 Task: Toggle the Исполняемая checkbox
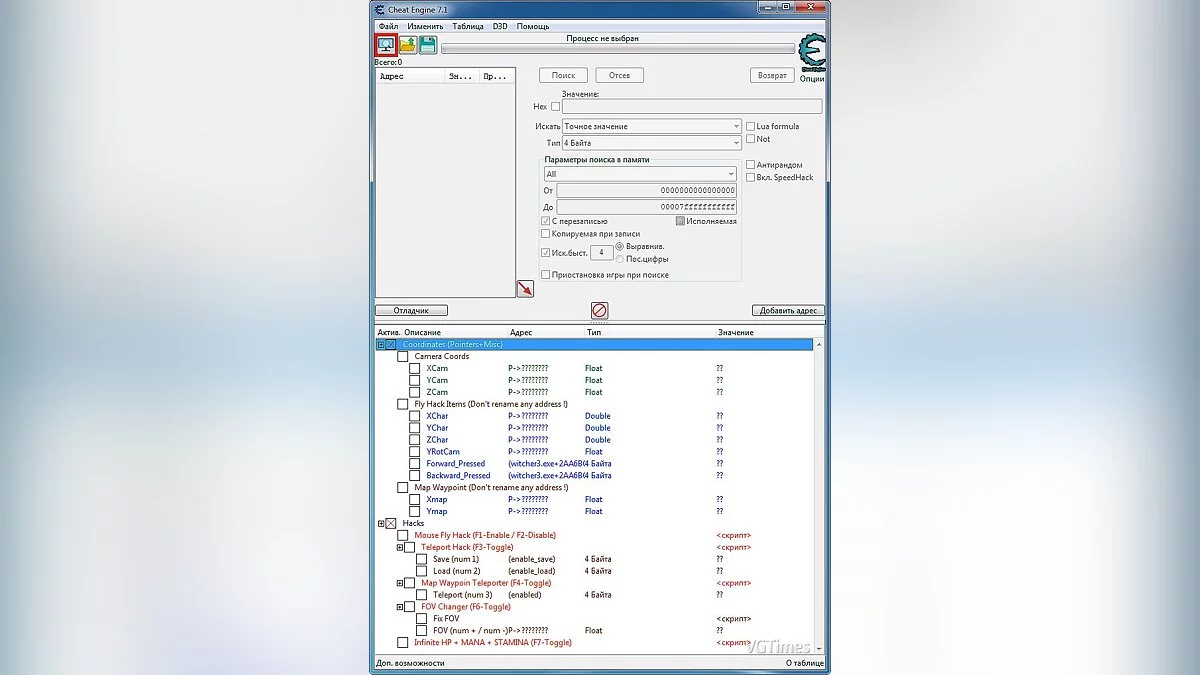680,221
